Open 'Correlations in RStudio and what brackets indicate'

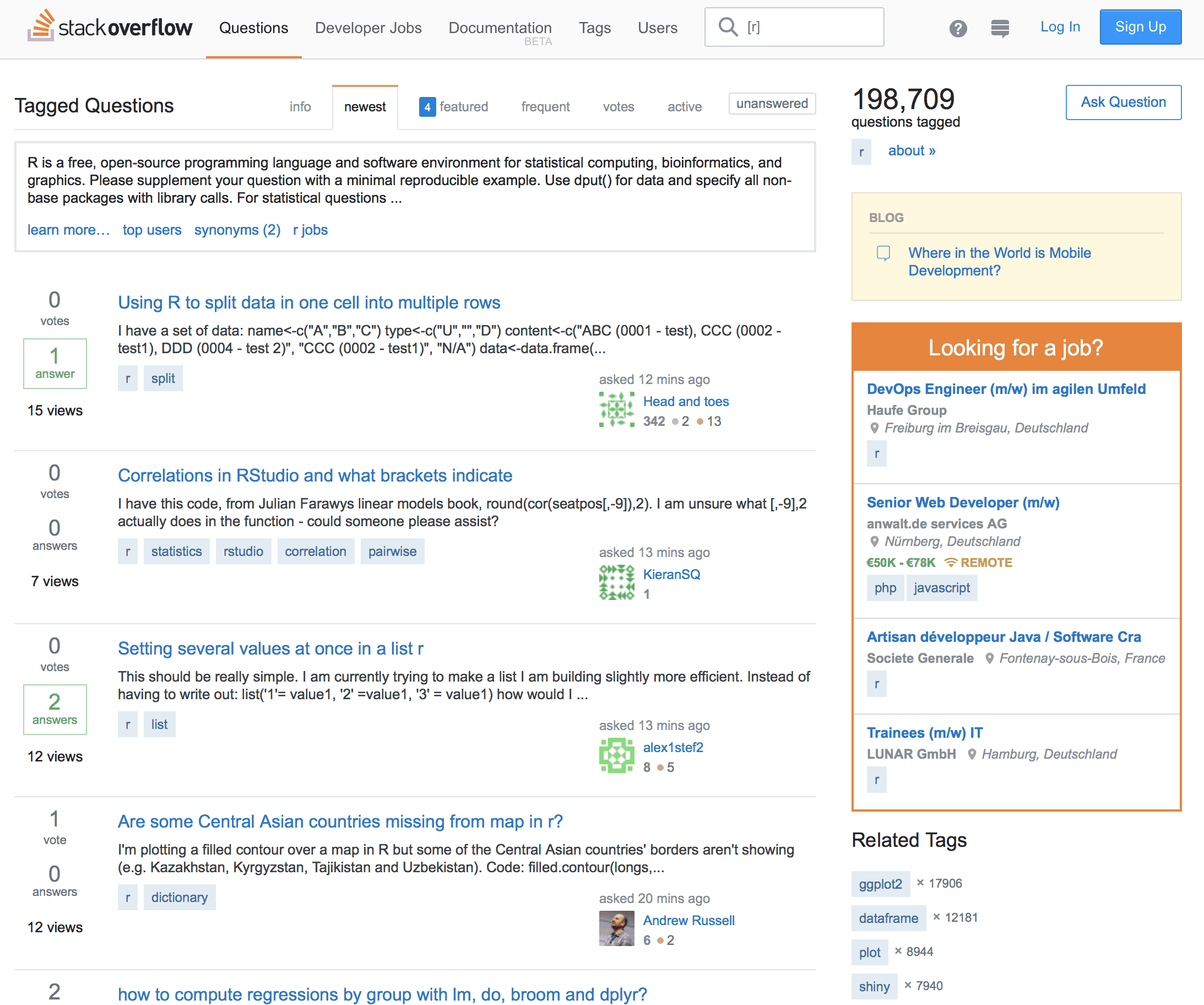314,476
